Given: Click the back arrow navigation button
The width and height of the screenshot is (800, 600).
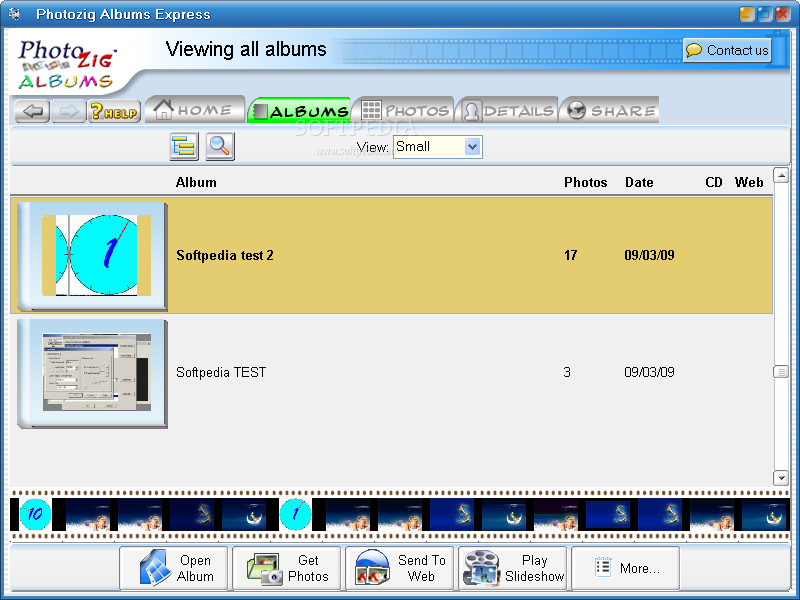Looking at the screenshot, I should pyautogui.click(x=32, y=111).
